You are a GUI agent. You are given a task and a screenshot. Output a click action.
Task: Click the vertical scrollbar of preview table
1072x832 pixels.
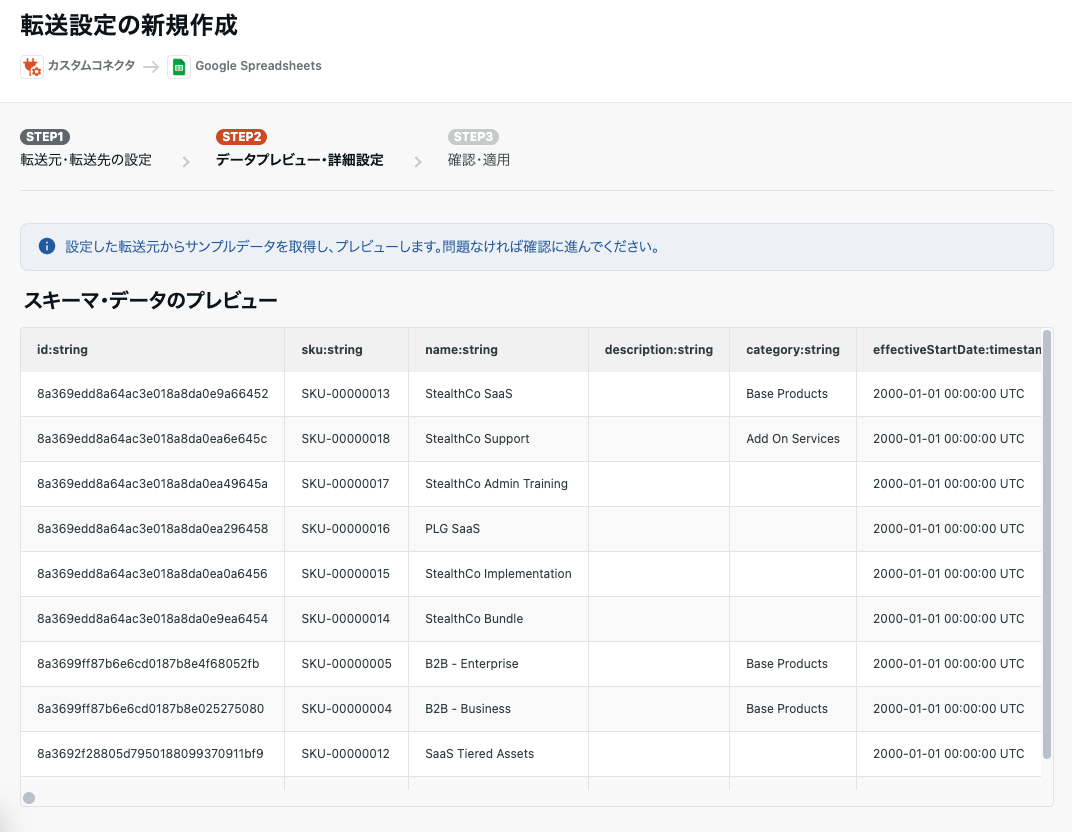1047,544
